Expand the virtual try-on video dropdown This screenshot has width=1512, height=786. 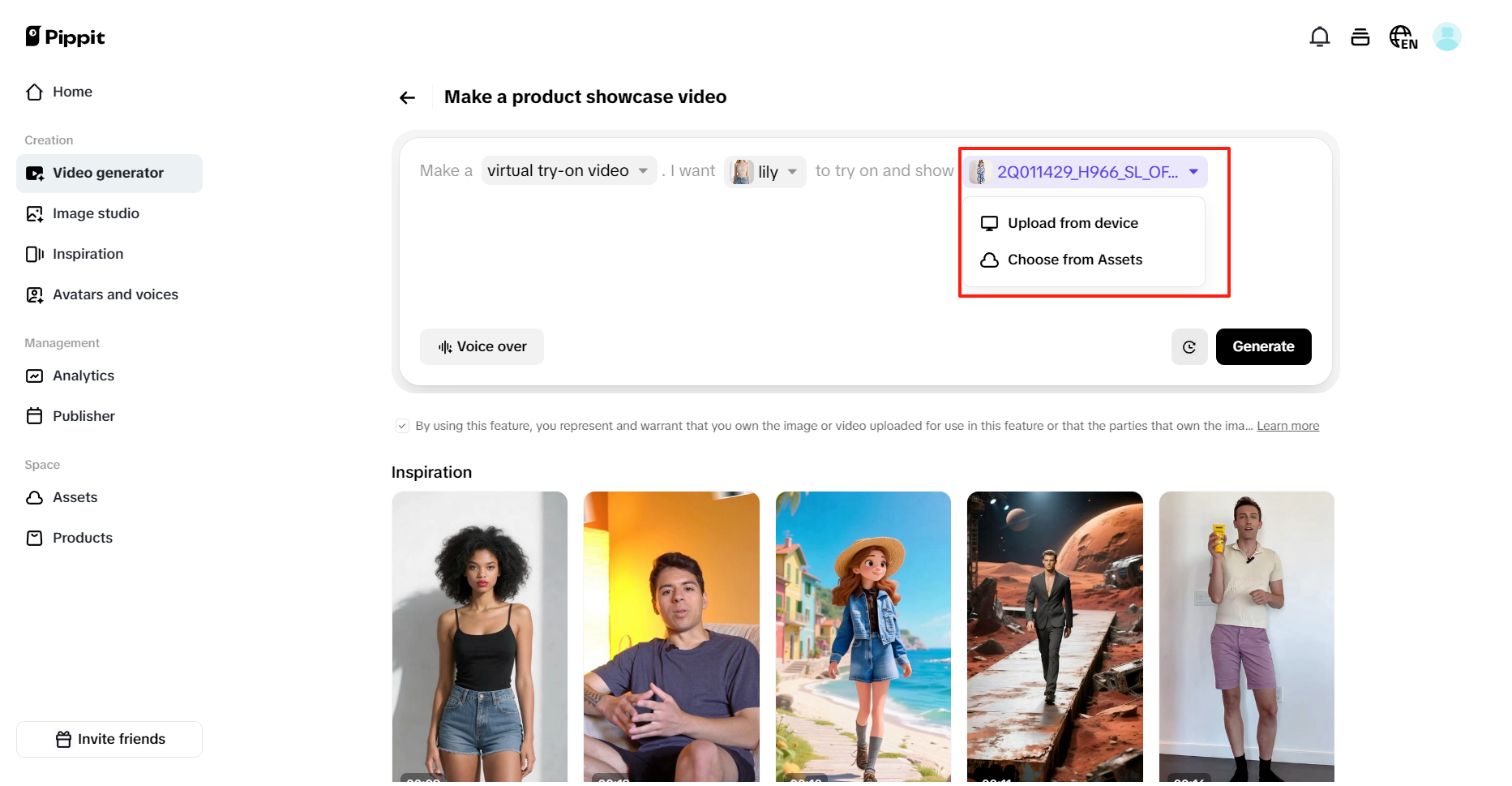click(568, 171)
